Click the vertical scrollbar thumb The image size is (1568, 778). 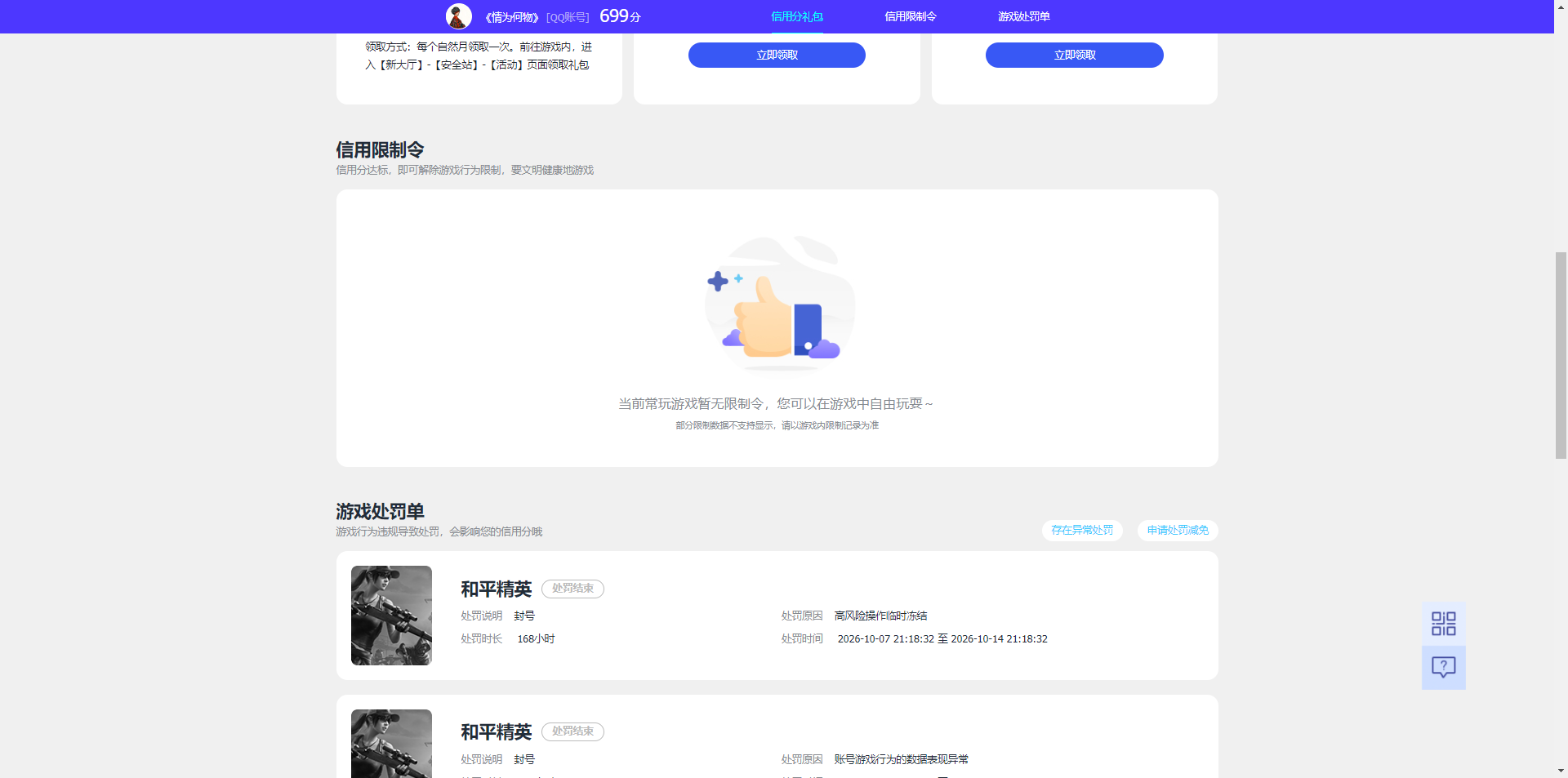click(x=1561, y=355)
